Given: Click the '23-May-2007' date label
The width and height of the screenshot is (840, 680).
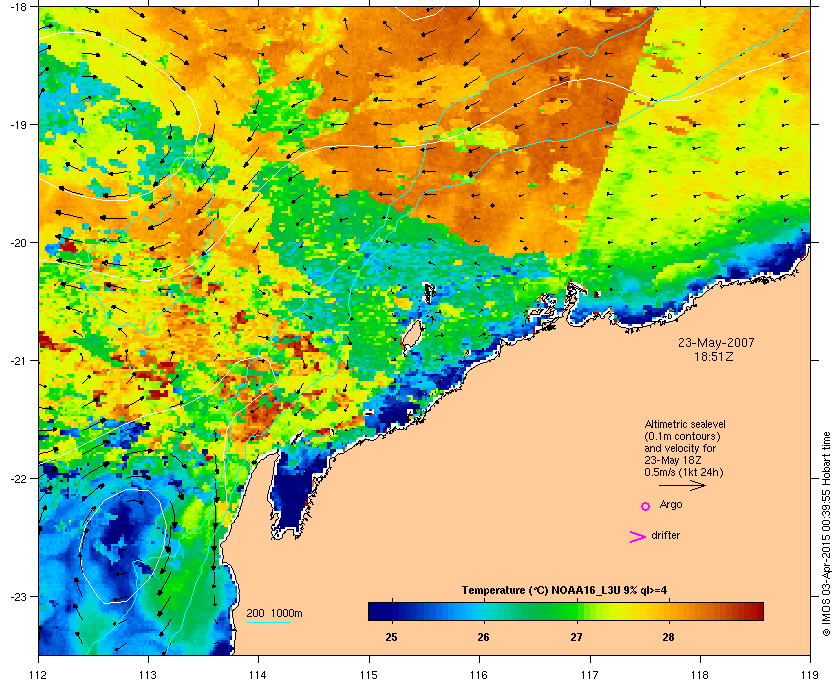Looking at the screenshot, I should [x=716, y=342].
